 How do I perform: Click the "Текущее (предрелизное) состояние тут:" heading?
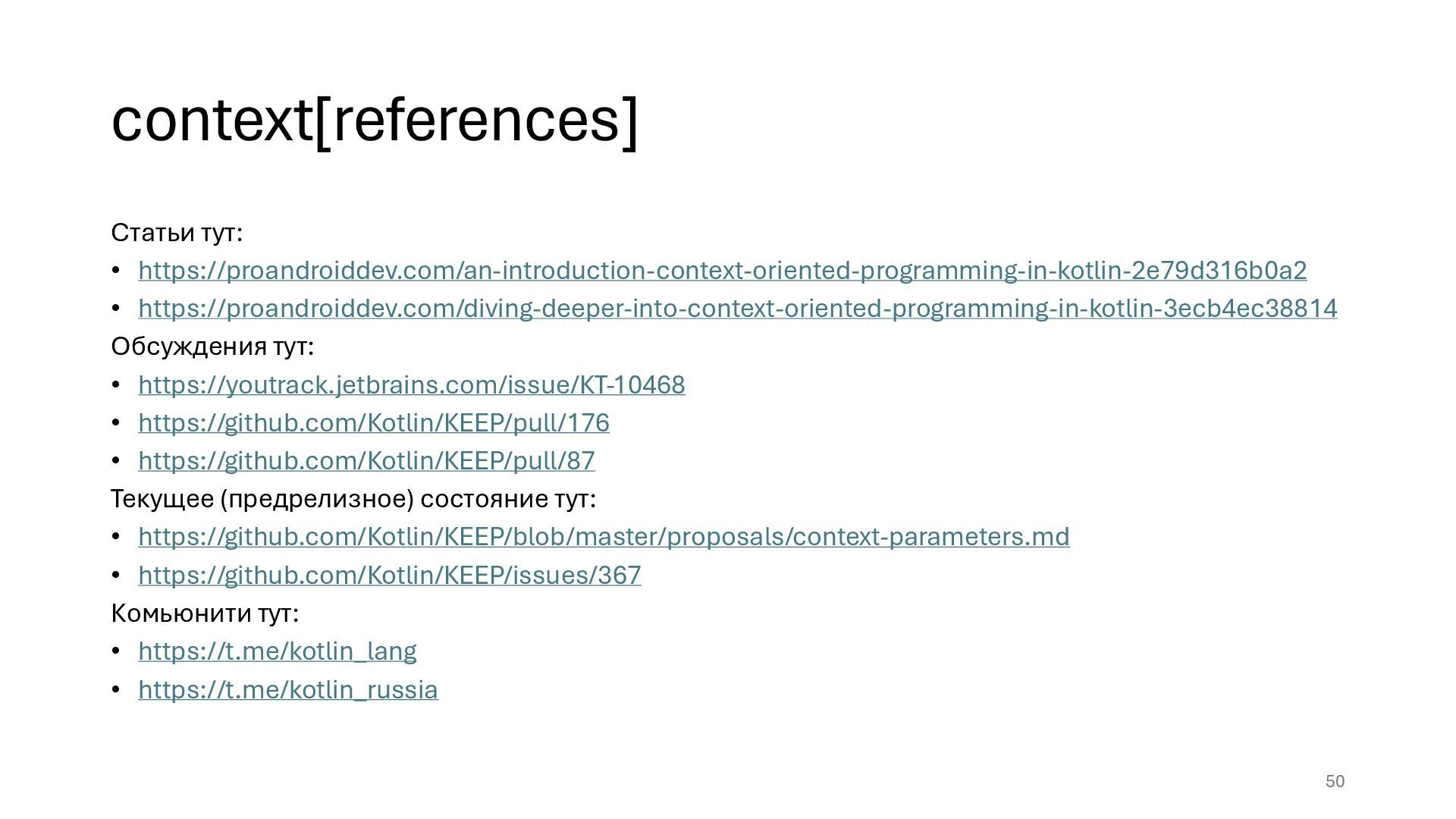click(353, 499)
